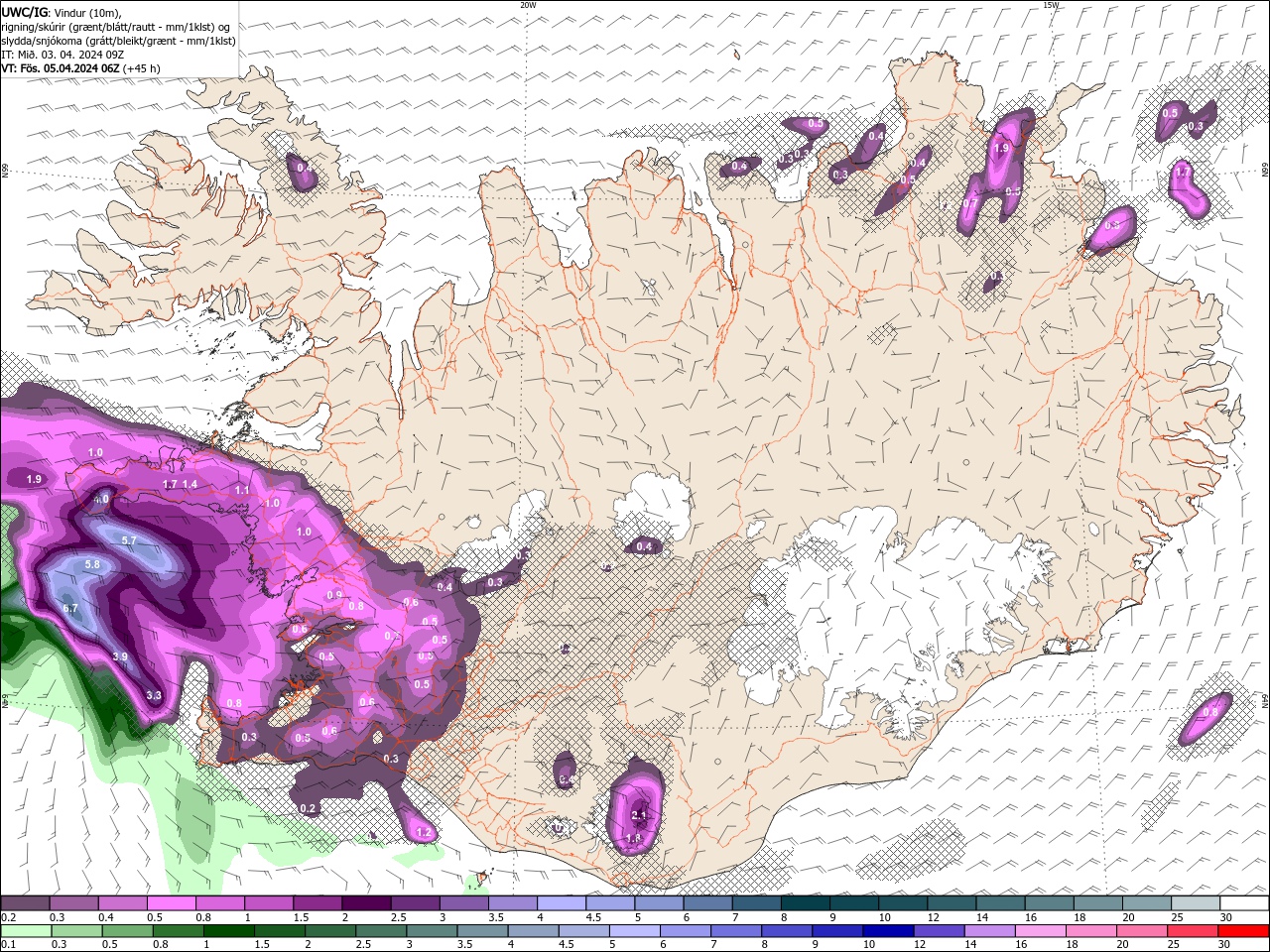Click the deep blue swatch above 10 in lower scale

(x=889, y=932)
